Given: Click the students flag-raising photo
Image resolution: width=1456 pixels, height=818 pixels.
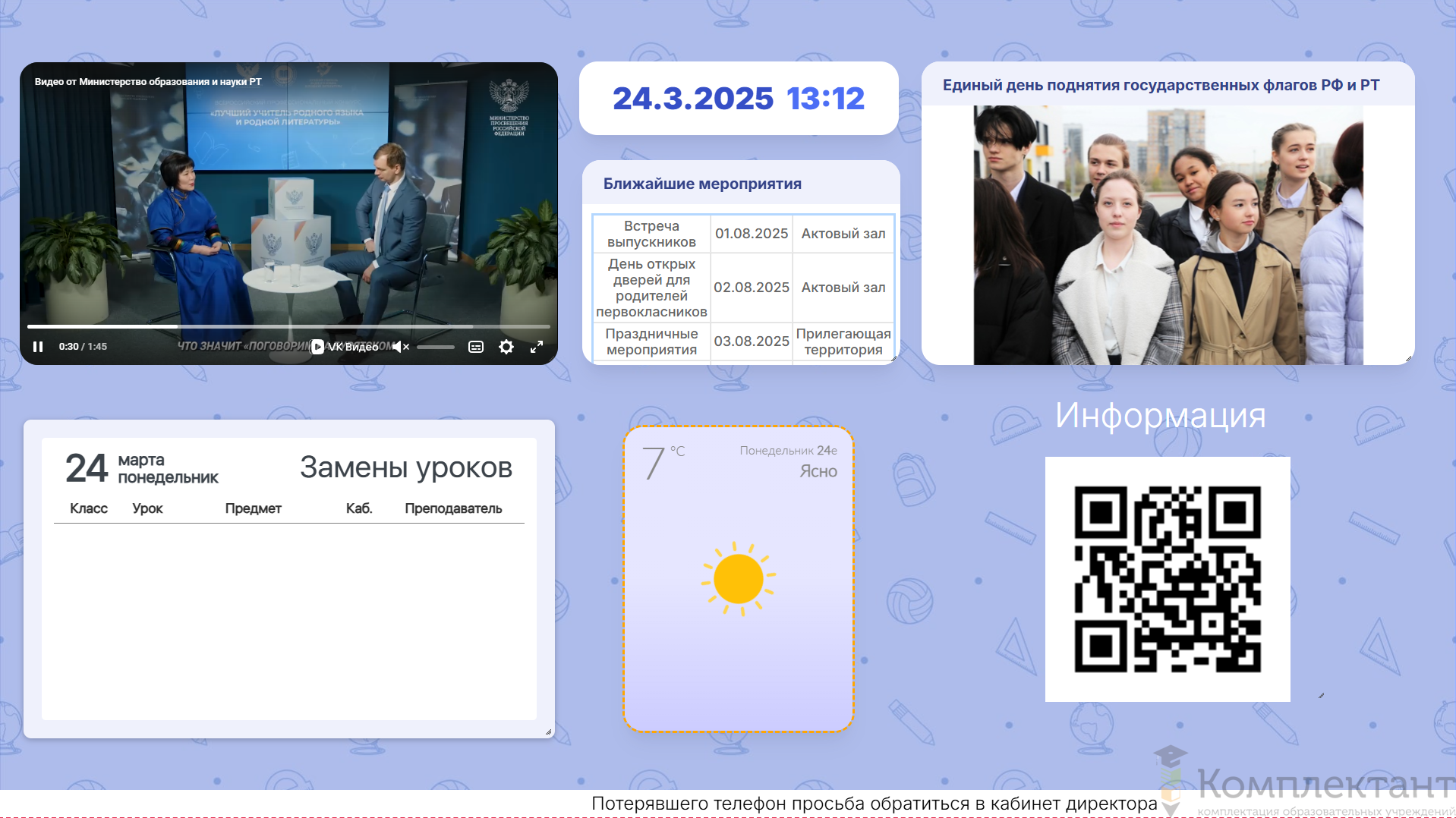Looking at the screenshot, I should pos(1168,235).
